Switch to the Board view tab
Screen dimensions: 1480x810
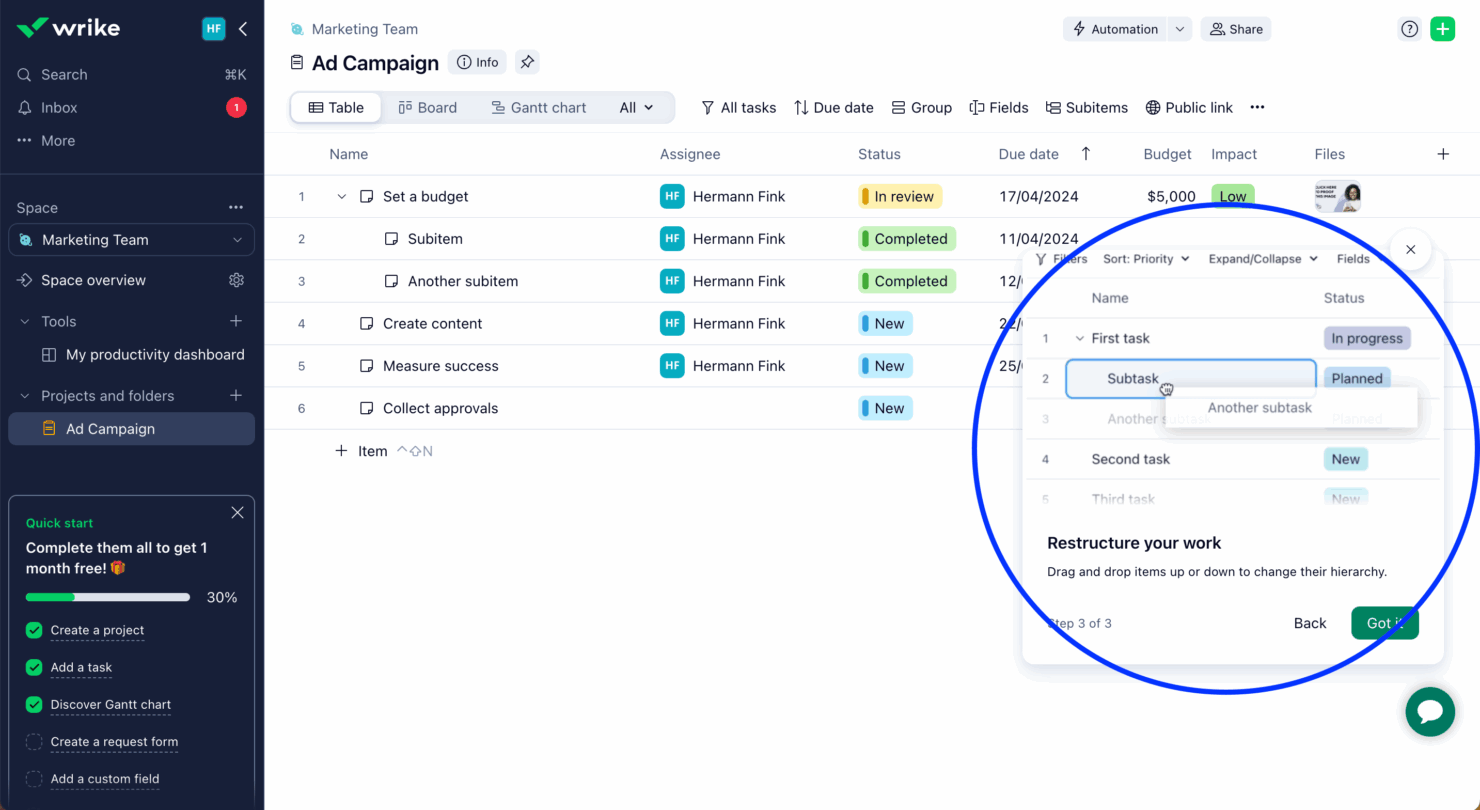(x=427, y=108)
